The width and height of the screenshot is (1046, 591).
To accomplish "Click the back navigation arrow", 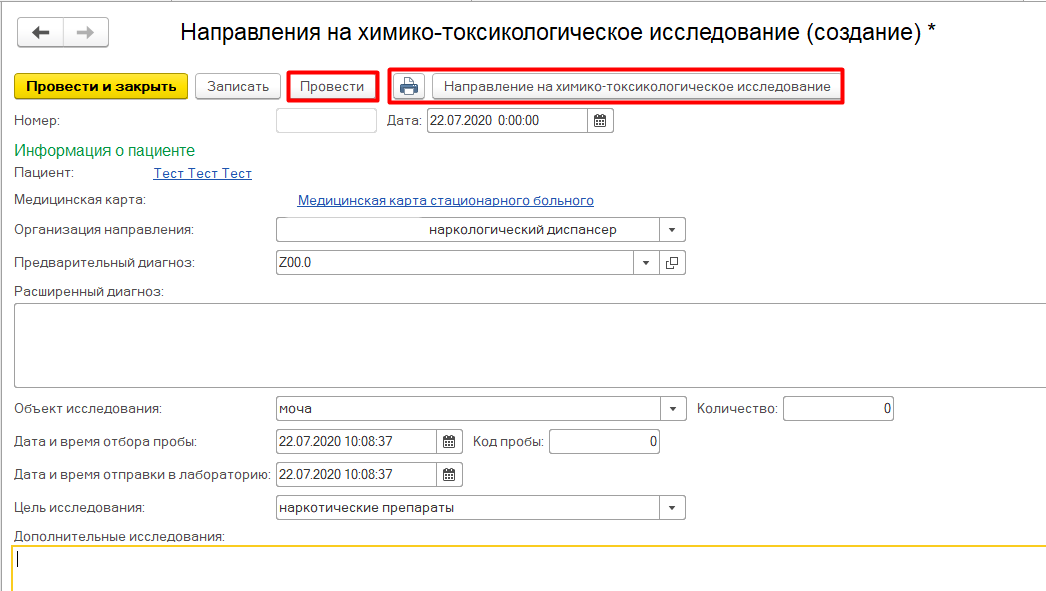I will (41, 33).
